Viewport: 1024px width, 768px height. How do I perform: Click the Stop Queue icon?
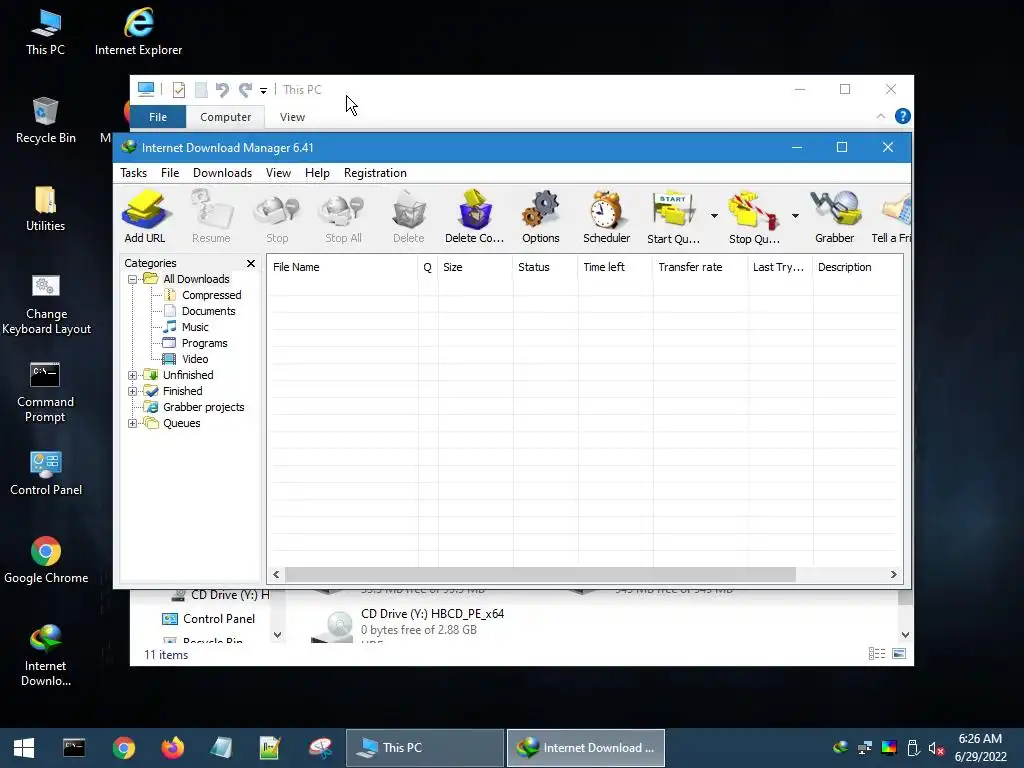(x=754, y=217)
